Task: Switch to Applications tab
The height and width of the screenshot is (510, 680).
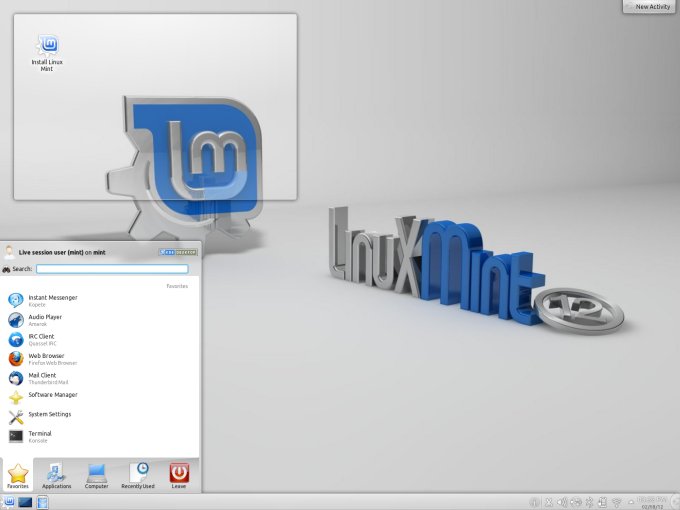Action: pyautogui.click(x=56, y=476)
